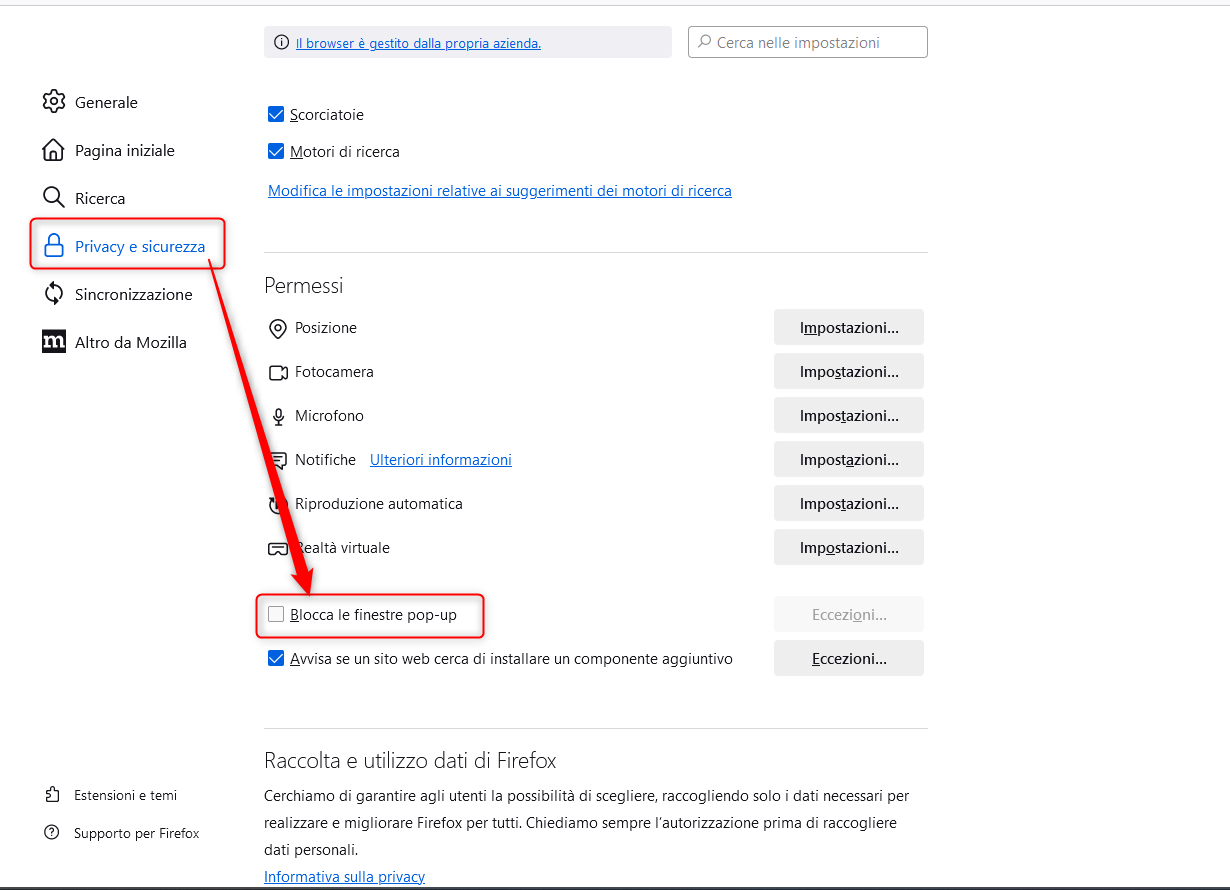
Task: Open Eccezioni for add-on installation warning
Action: 848,659
